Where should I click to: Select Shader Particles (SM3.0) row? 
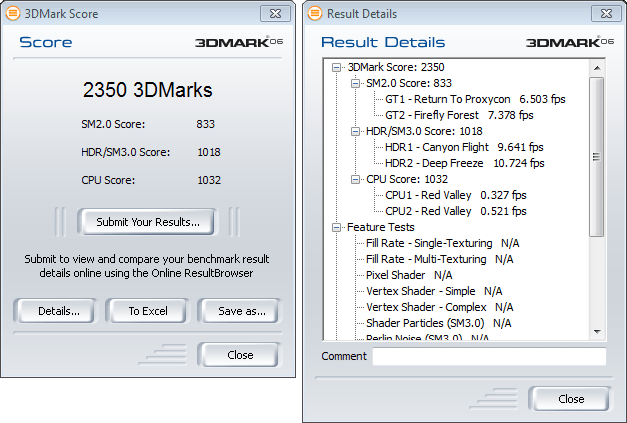pyautogui.click(x=438, y=323)
